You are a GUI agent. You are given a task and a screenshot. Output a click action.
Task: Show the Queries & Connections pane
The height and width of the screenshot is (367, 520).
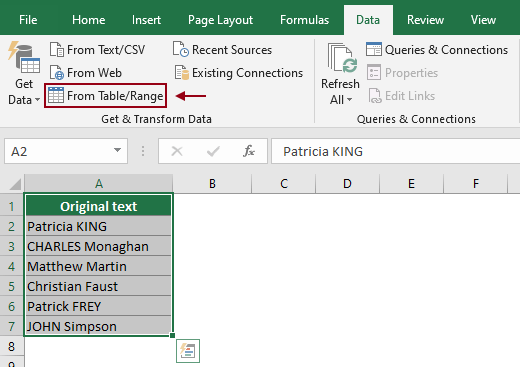[x=437, y=50]
